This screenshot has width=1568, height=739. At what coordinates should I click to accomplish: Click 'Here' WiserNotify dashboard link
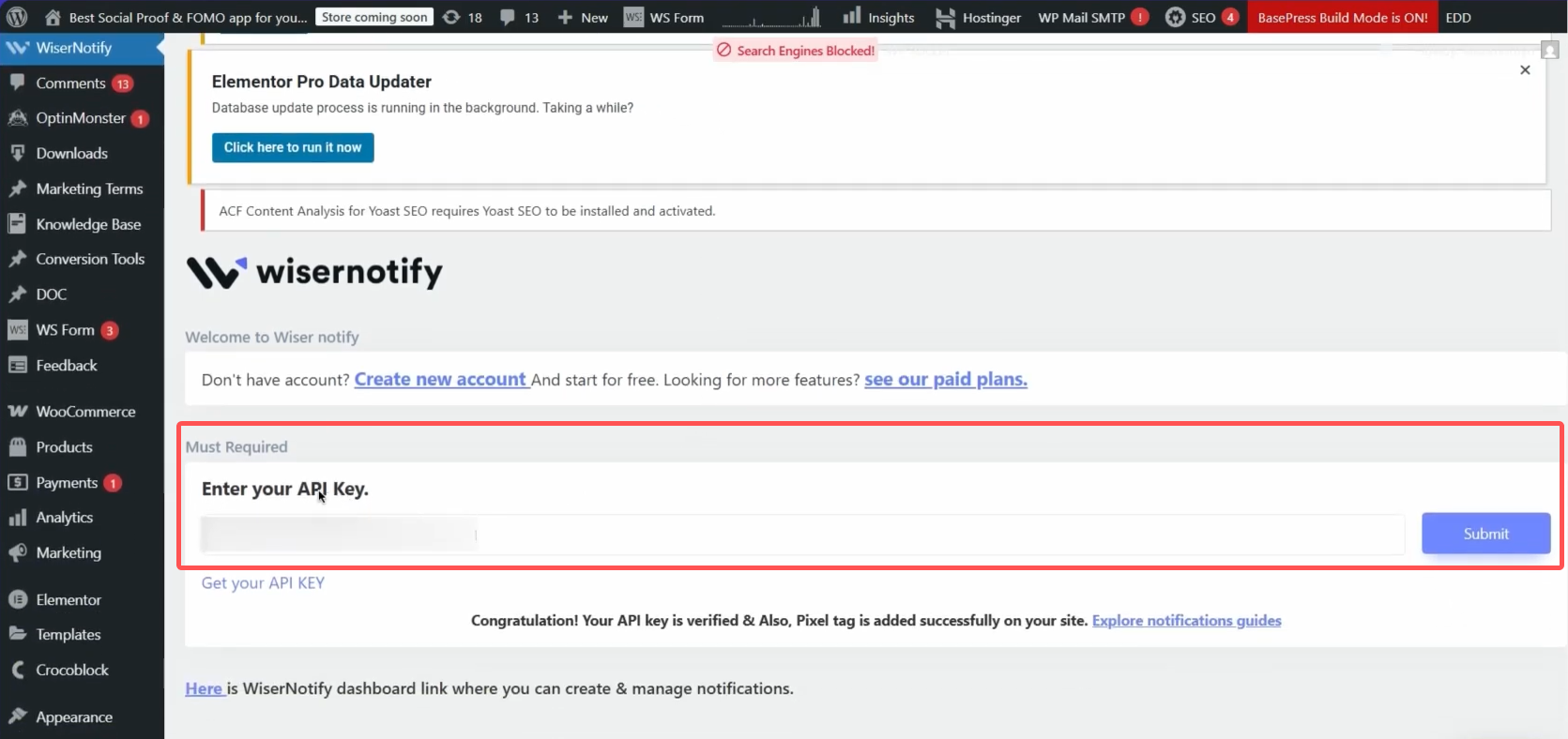coord(204,688)
